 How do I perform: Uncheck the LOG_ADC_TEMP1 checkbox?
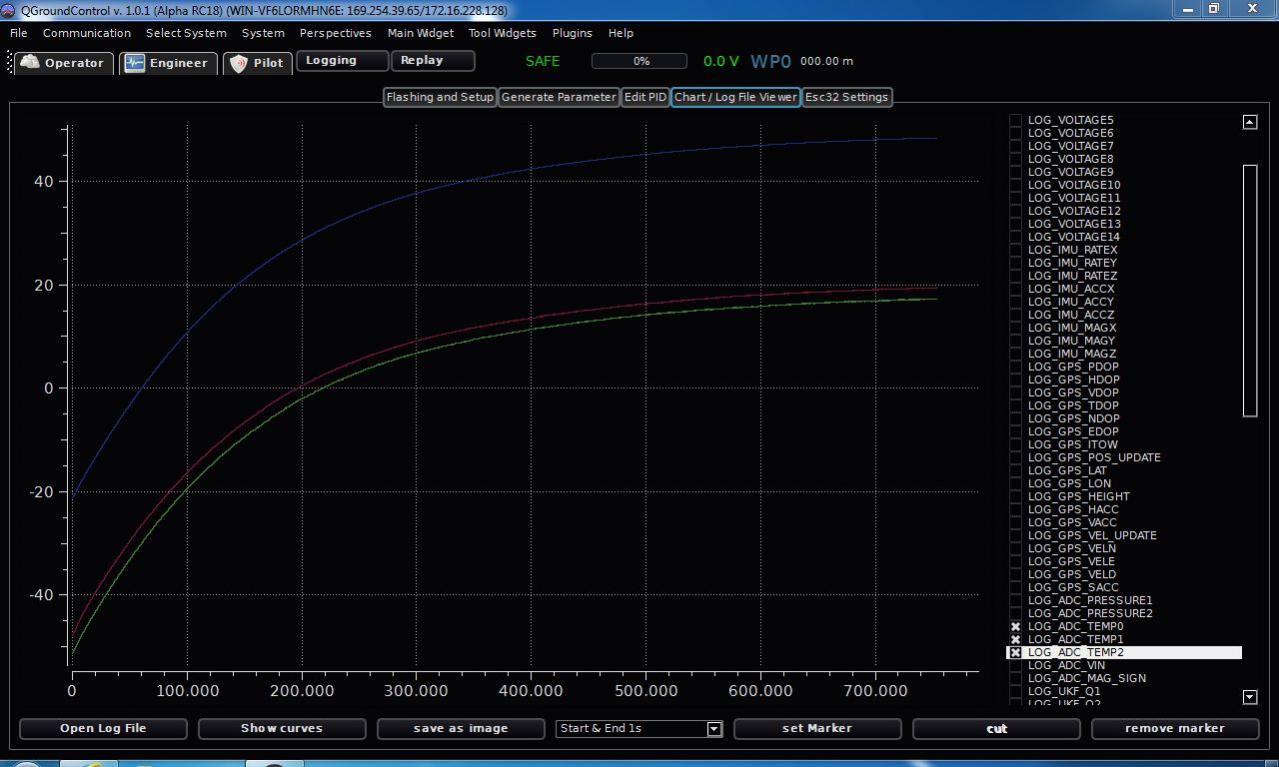coord(1015,640)
